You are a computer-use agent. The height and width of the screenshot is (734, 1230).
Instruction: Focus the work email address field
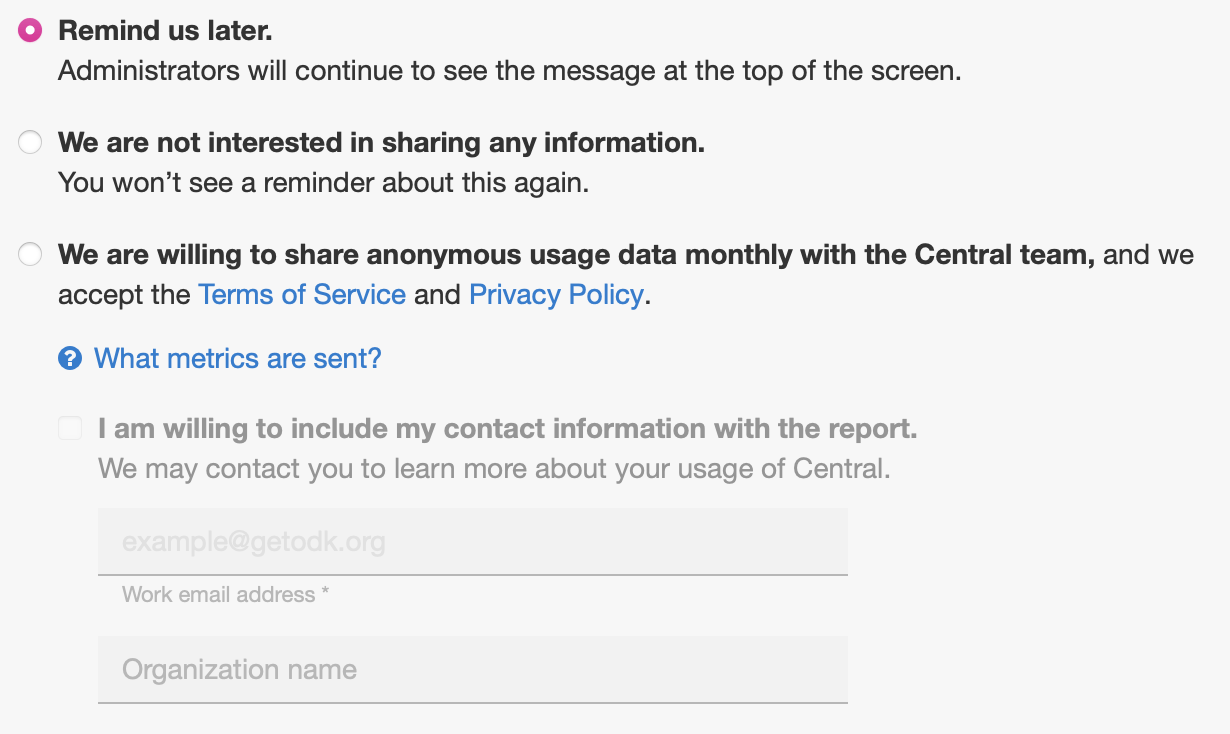tap(473, 542)
